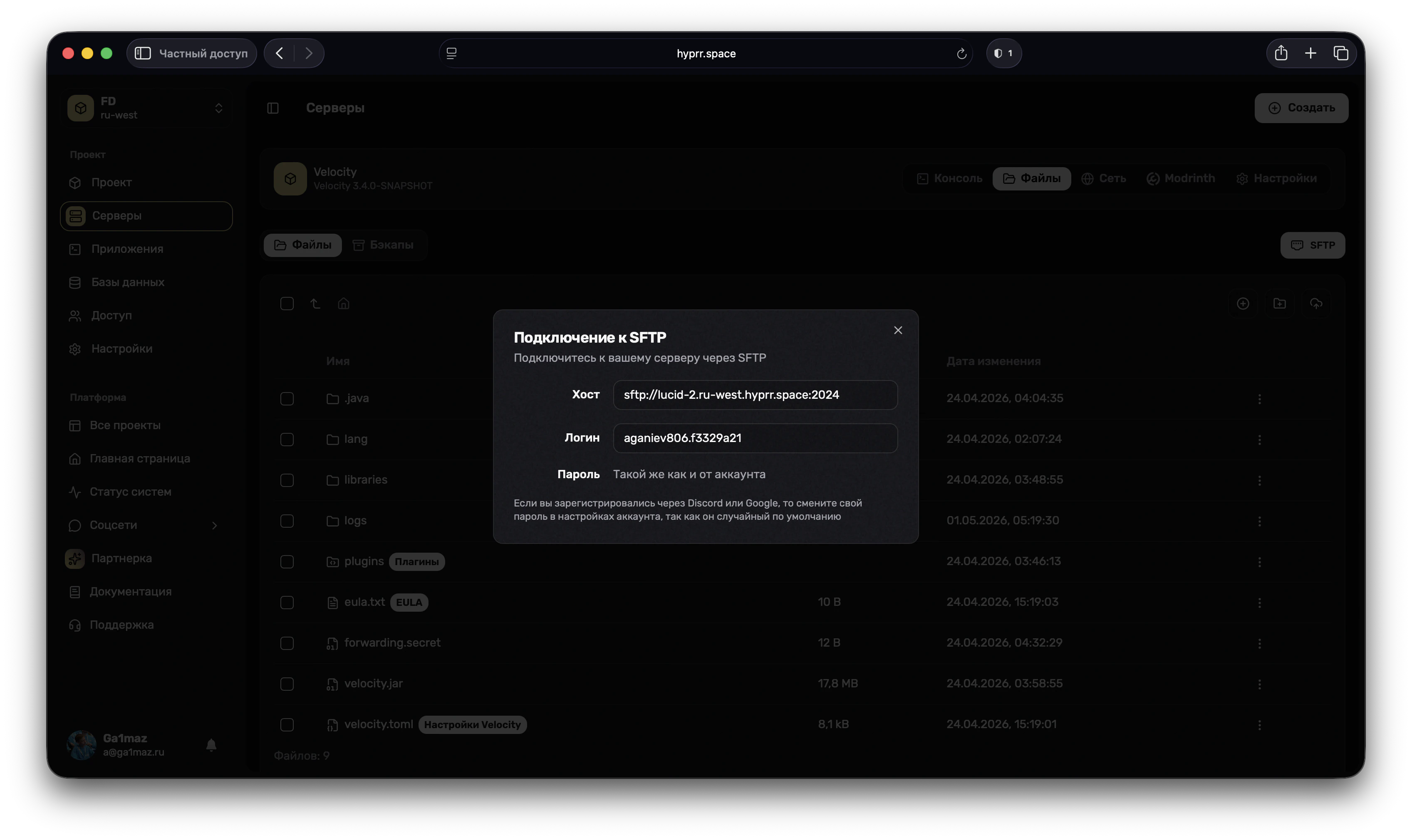Viewport: 1412px width, 840px height.
Task: Click the website settings icon in address bar
Action: (451, 53)
